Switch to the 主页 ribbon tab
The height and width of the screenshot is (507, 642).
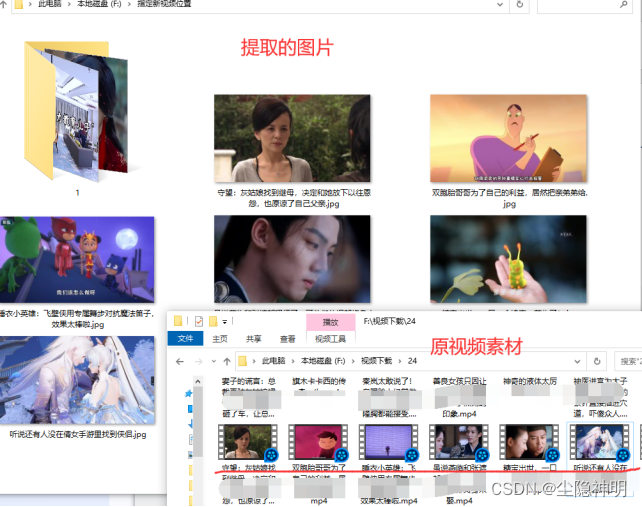click(x=220, y=339)
